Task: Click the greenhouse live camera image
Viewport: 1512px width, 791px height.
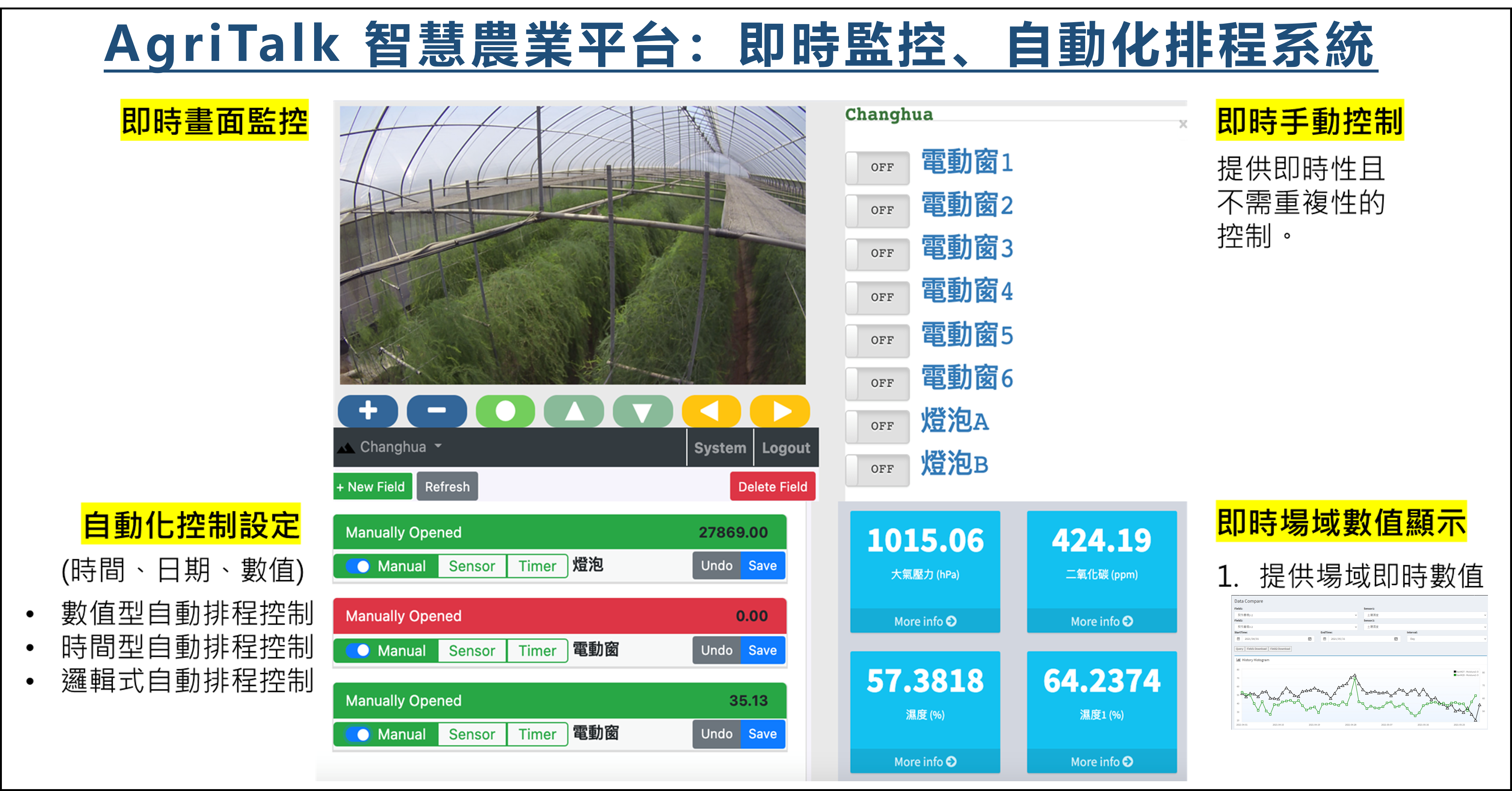Action: tap(572, 245)
